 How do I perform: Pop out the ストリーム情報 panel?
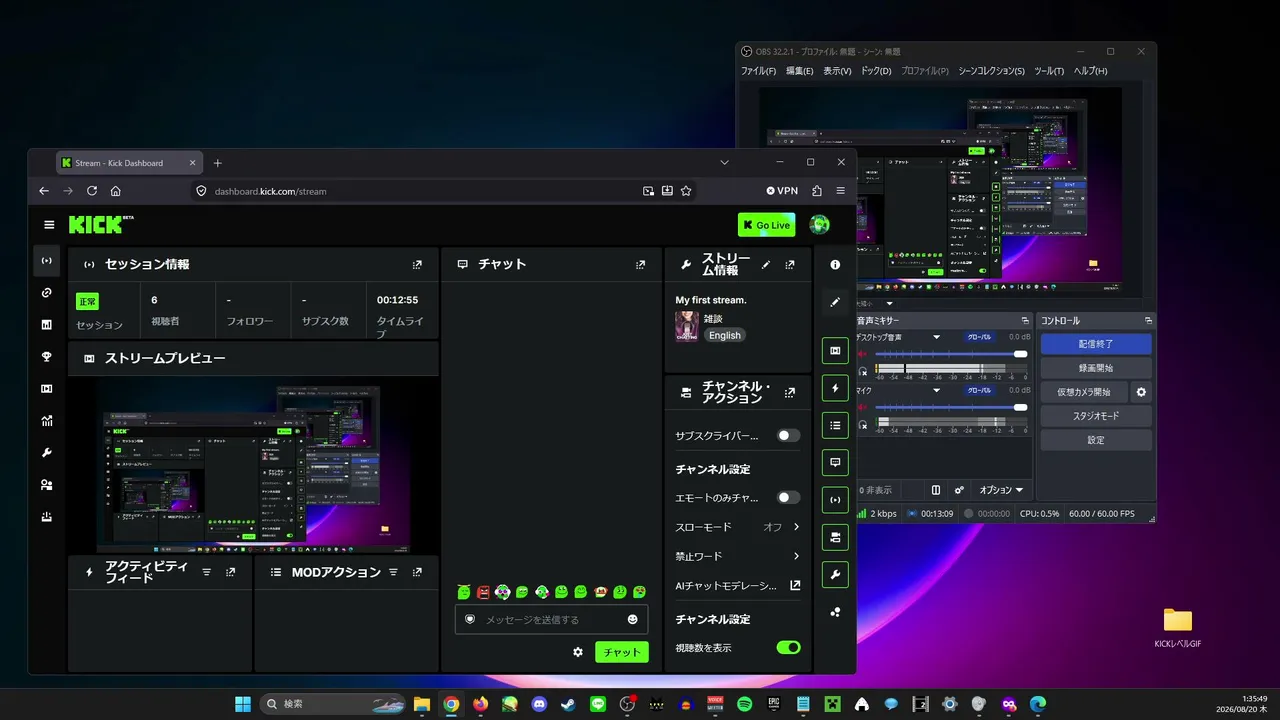tap(790, 265)
